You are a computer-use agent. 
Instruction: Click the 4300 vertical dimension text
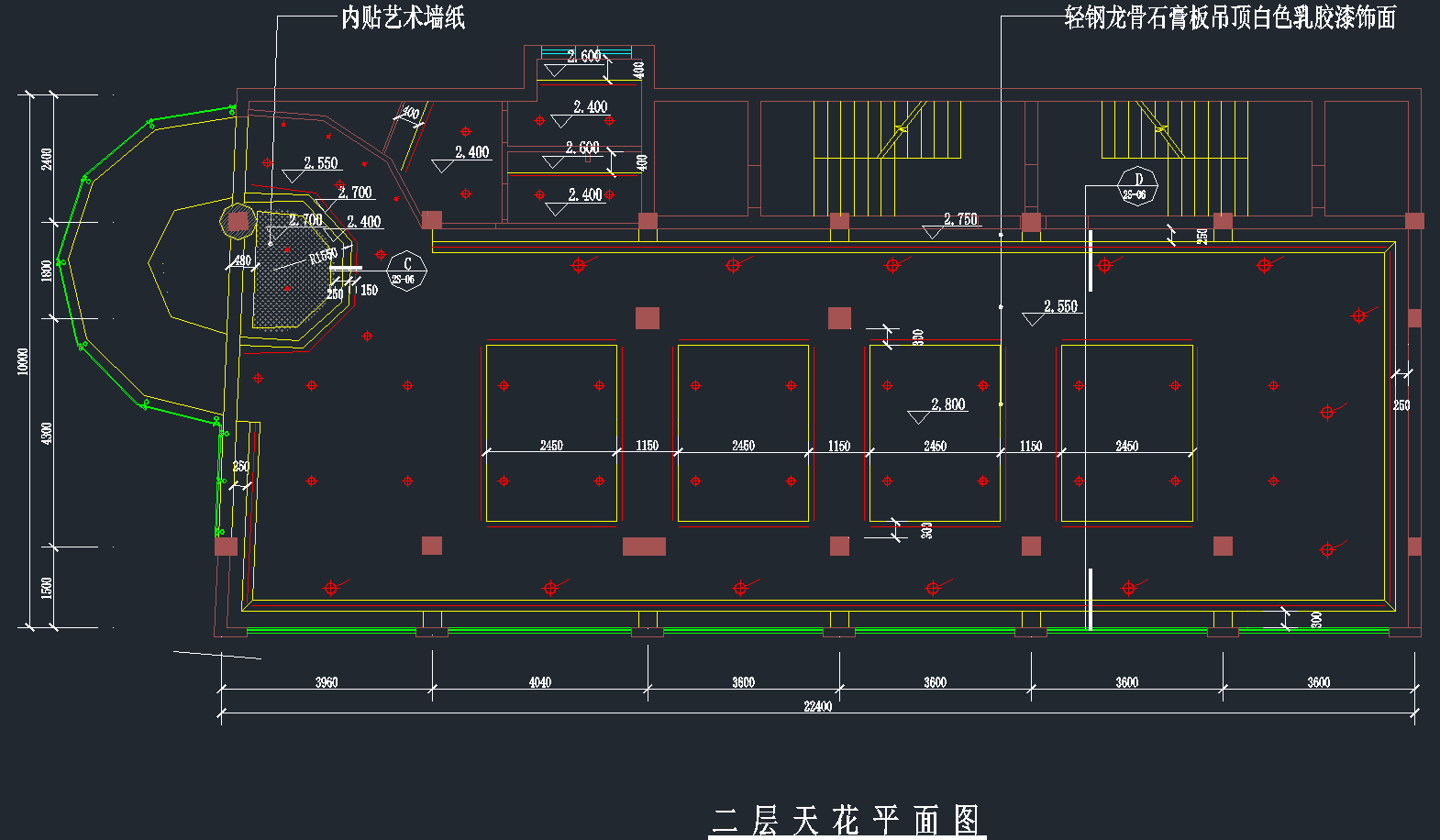click(47, 433)
